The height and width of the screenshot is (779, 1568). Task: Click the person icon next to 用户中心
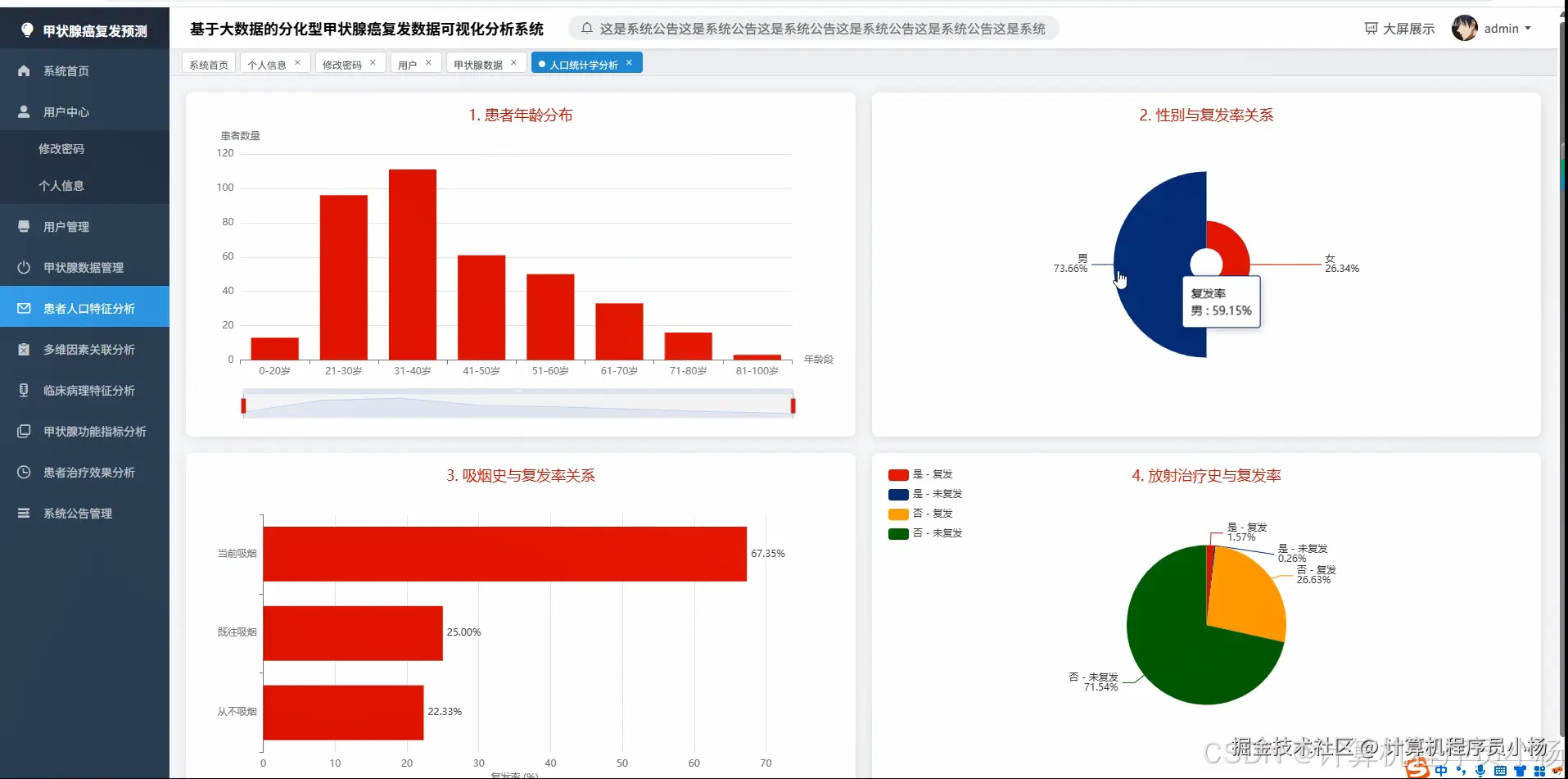tap(24, 112)
